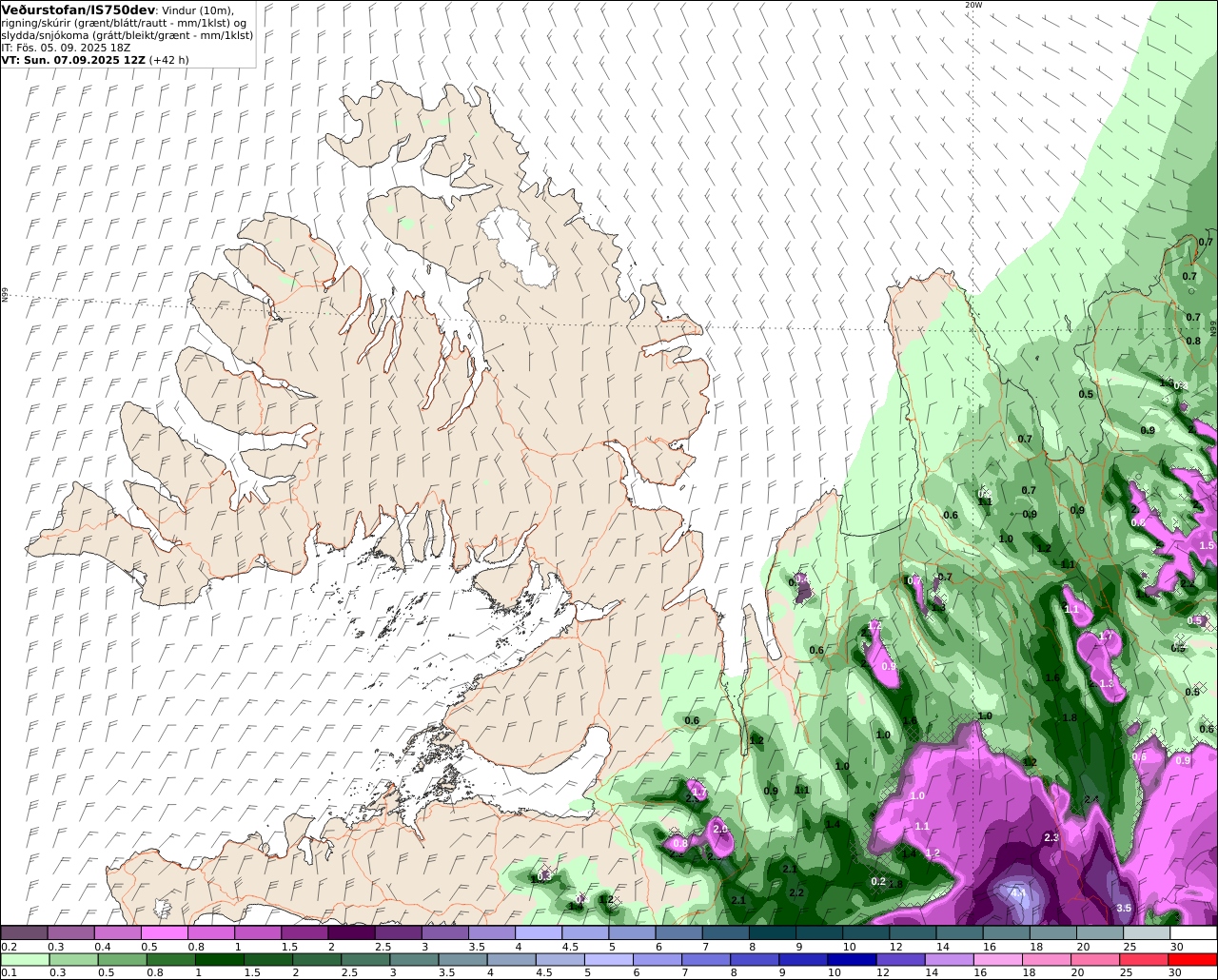This screenshot has height=980, width=1218.
Task: Click the 'slydda/snjókoma' legend description text
Action: pyautogui.click(x=46, y=34)
